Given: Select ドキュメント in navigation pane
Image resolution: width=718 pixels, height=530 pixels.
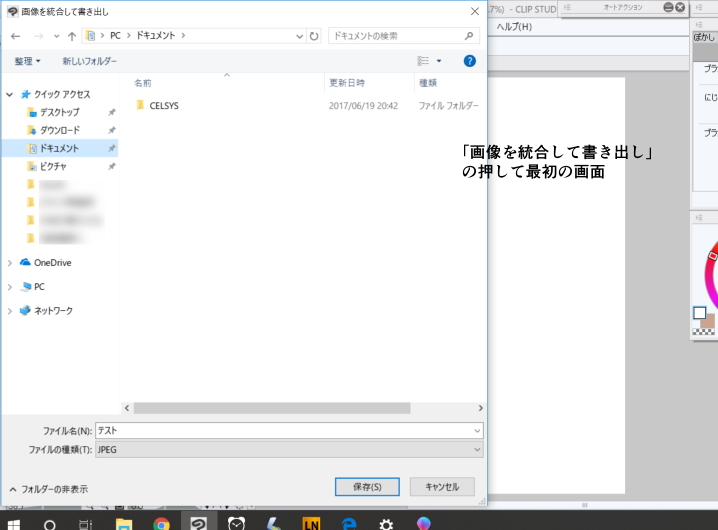Looking at the screenshot, I should point(59,148).
